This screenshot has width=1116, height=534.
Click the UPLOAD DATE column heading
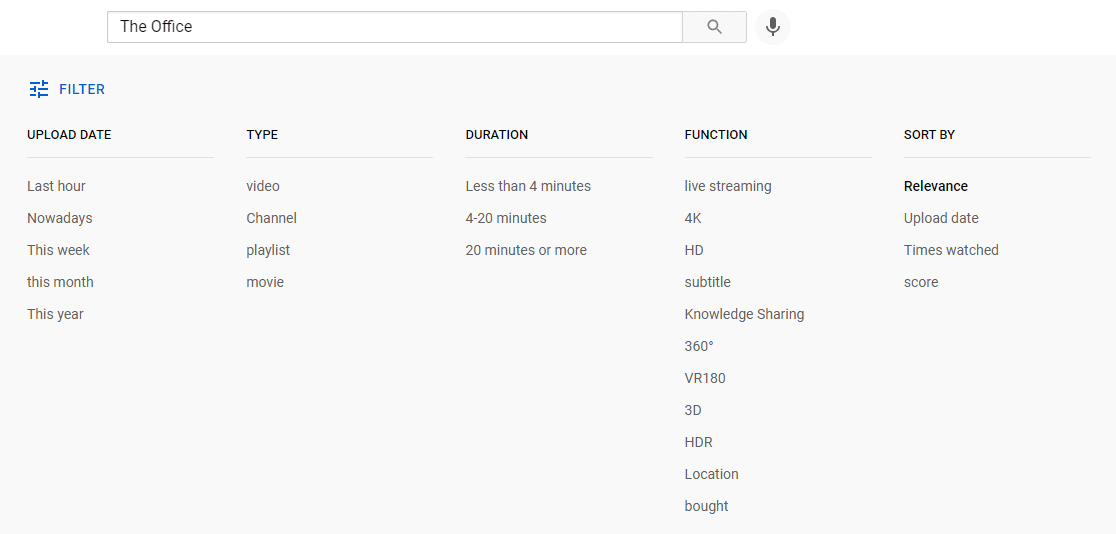69,135
